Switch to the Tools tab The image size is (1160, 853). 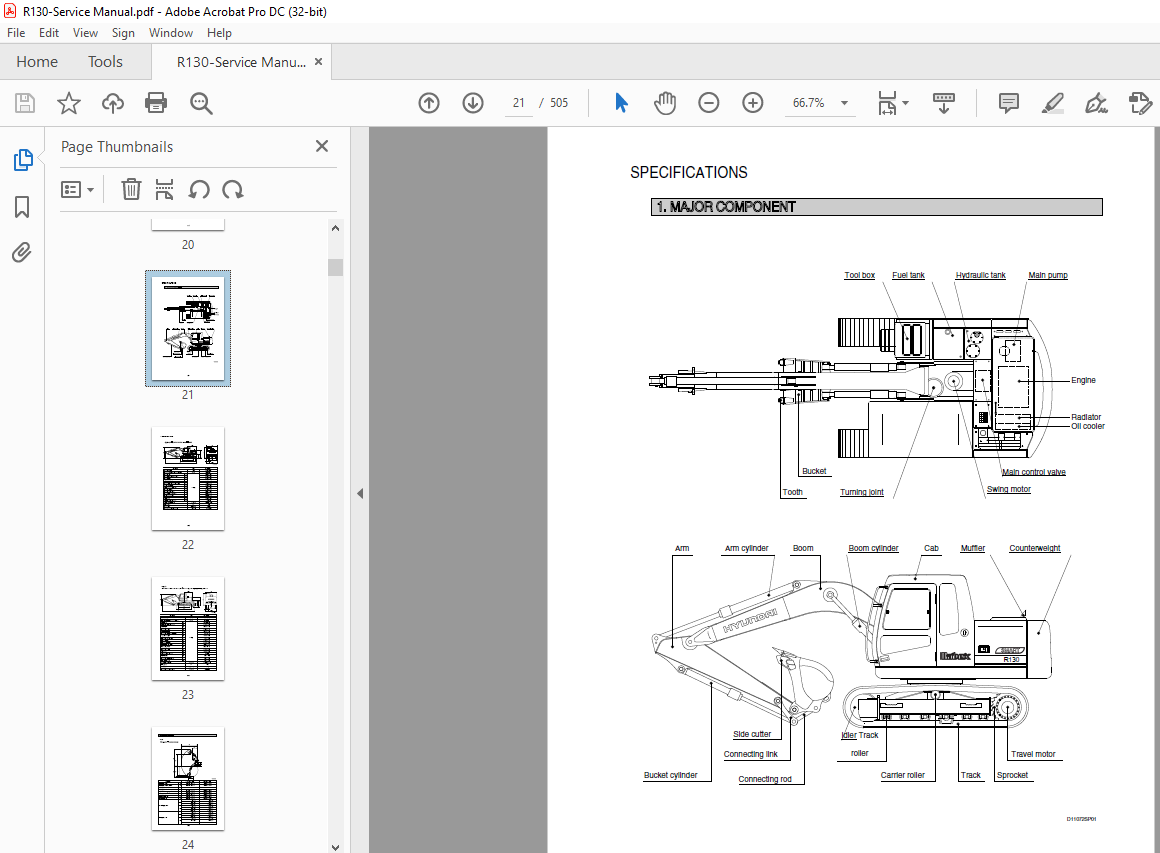105,61
